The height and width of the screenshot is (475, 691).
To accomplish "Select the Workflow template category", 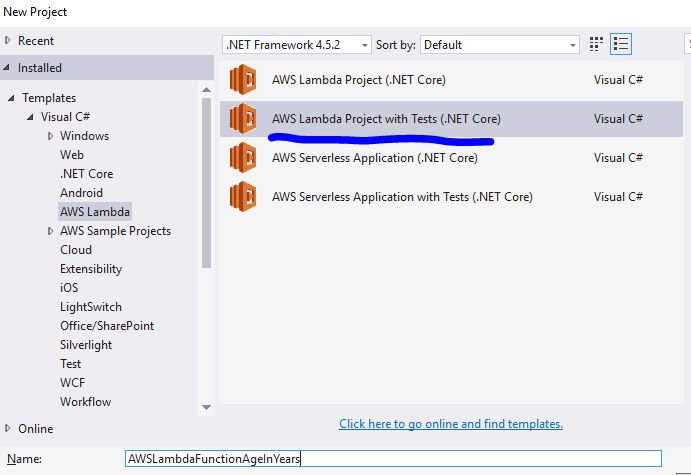I will [x=85, y=401].
